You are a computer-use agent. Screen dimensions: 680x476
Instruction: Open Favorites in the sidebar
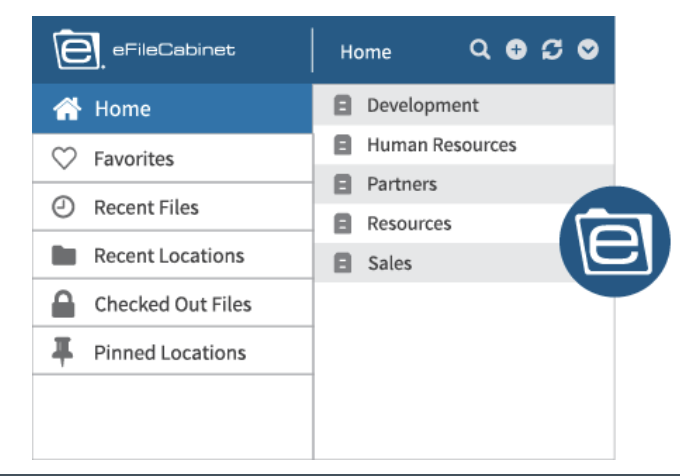[x=133, y=158]
